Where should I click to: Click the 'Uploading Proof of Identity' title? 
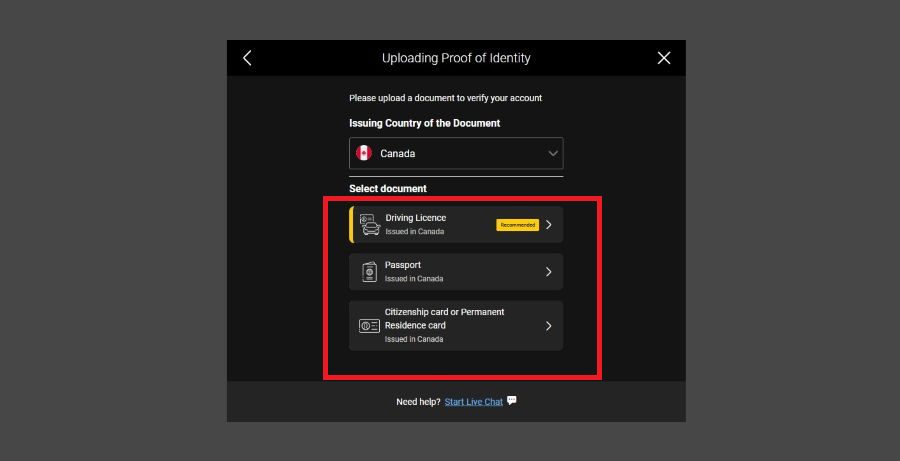tap(456, 58)
